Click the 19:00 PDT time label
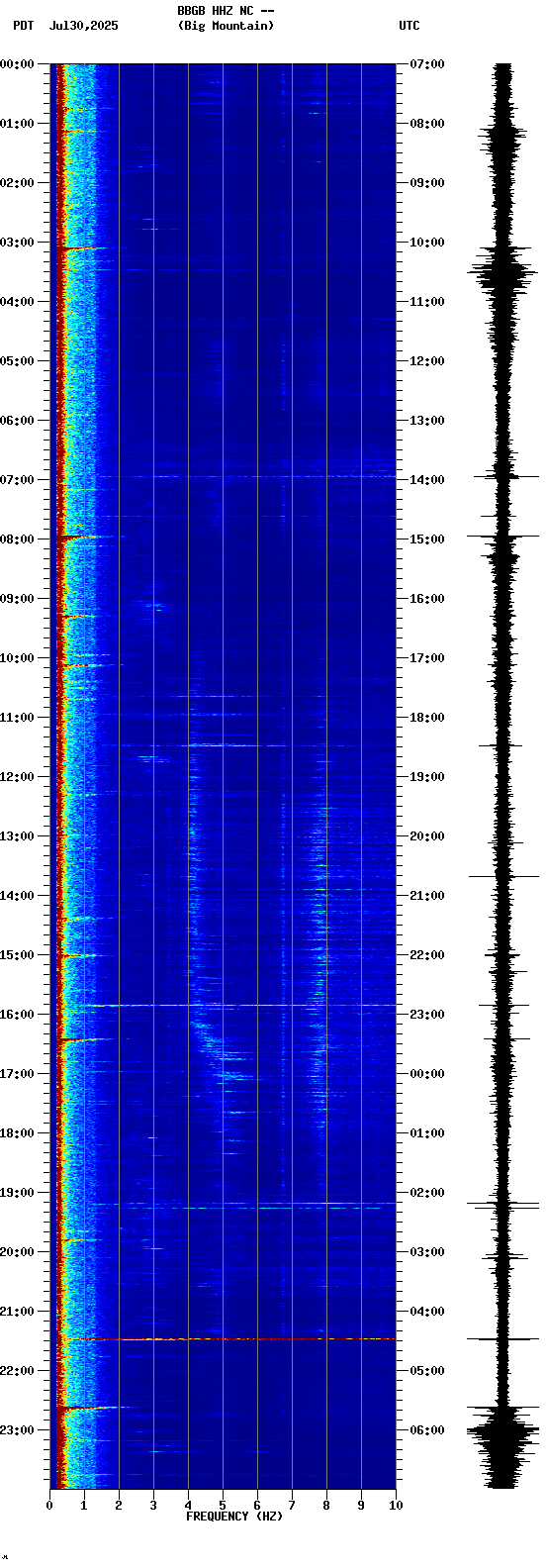The width and height of the screenshot is (546, 1568). coord(18,1193)
